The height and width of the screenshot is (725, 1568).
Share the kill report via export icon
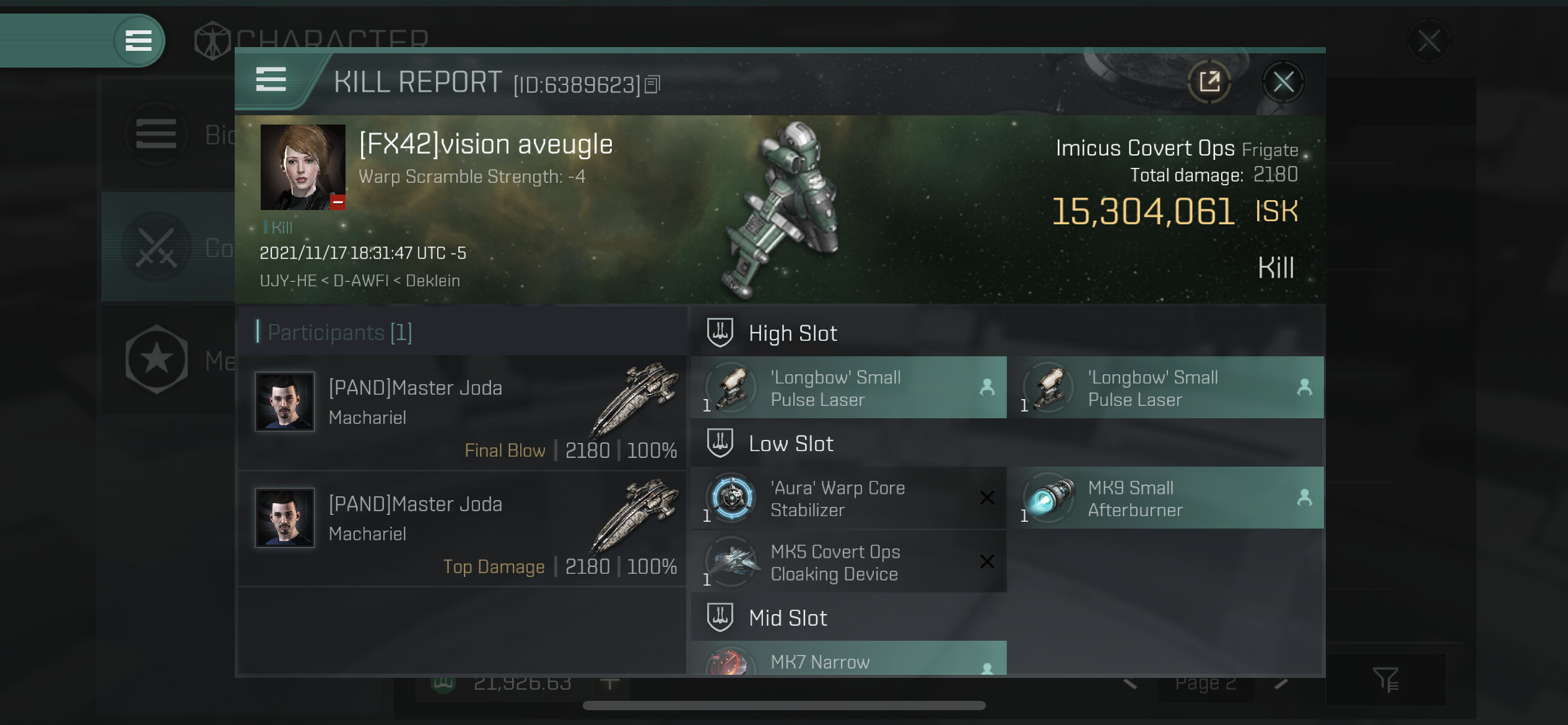[x=1209, y=82]
